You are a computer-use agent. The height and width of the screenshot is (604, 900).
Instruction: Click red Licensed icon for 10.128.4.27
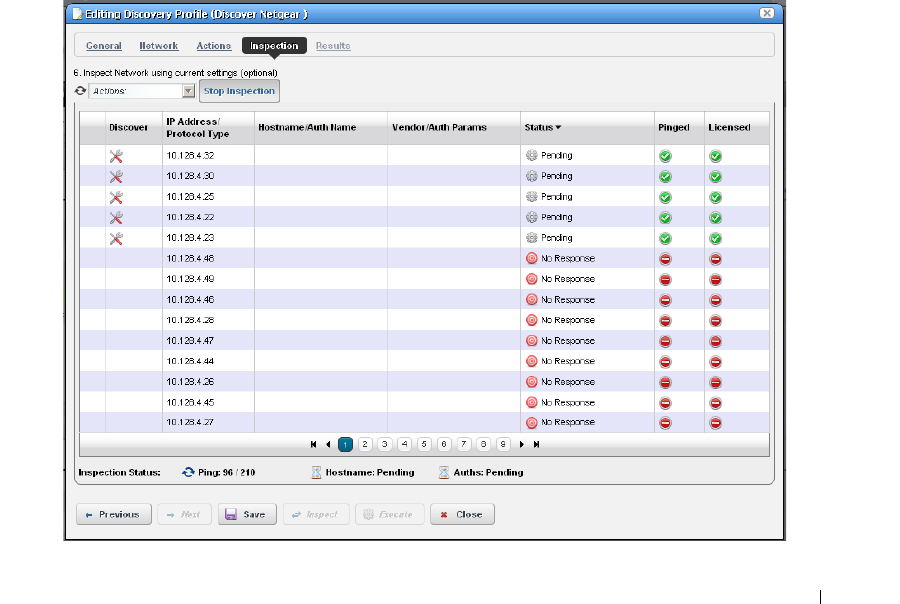[x=715, y=423]
